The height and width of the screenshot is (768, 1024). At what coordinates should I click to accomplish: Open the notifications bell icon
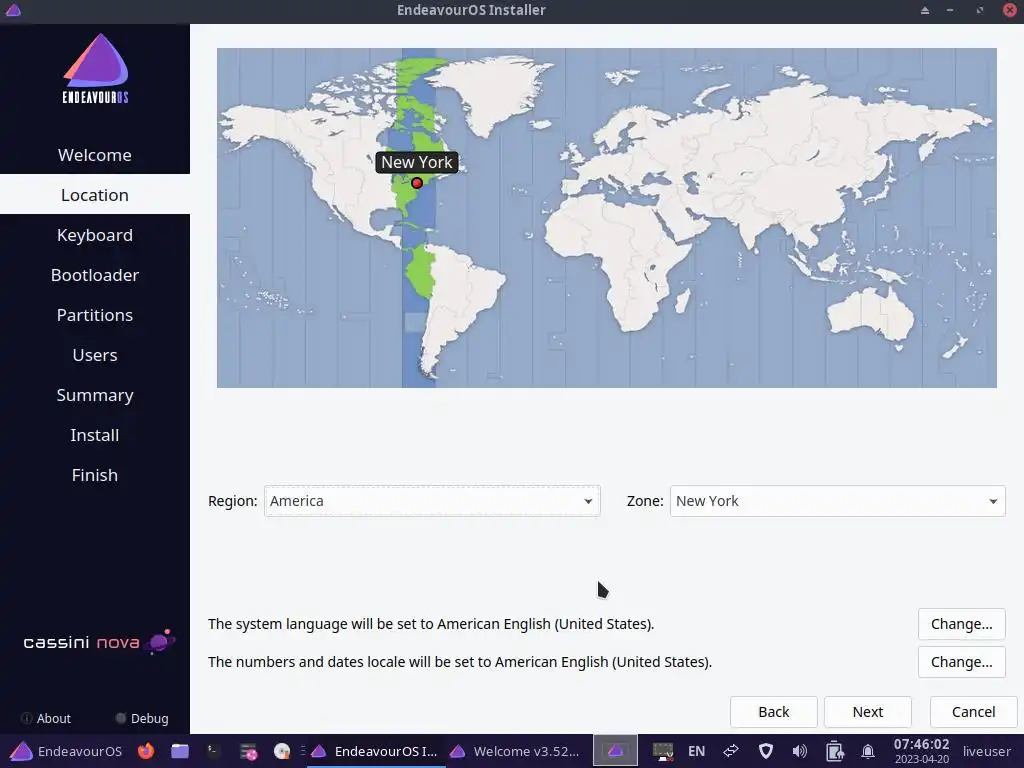[x=868, y=752]
